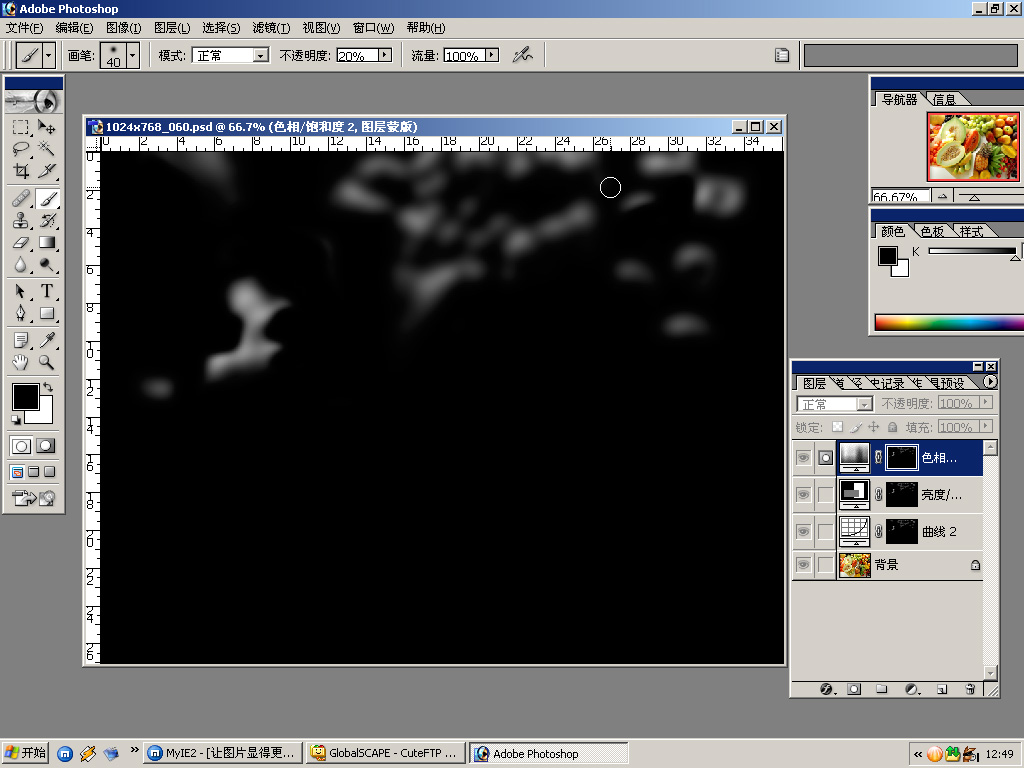
Task: Open 模式 blend mode dropdown
Action: [261, 56]
